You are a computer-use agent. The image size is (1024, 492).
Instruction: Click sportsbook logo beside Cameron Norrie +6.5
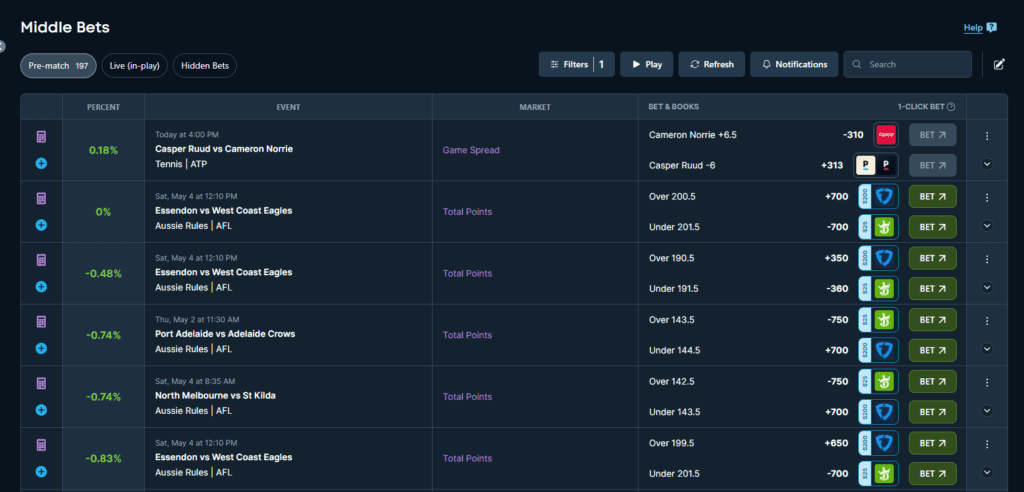886,135
